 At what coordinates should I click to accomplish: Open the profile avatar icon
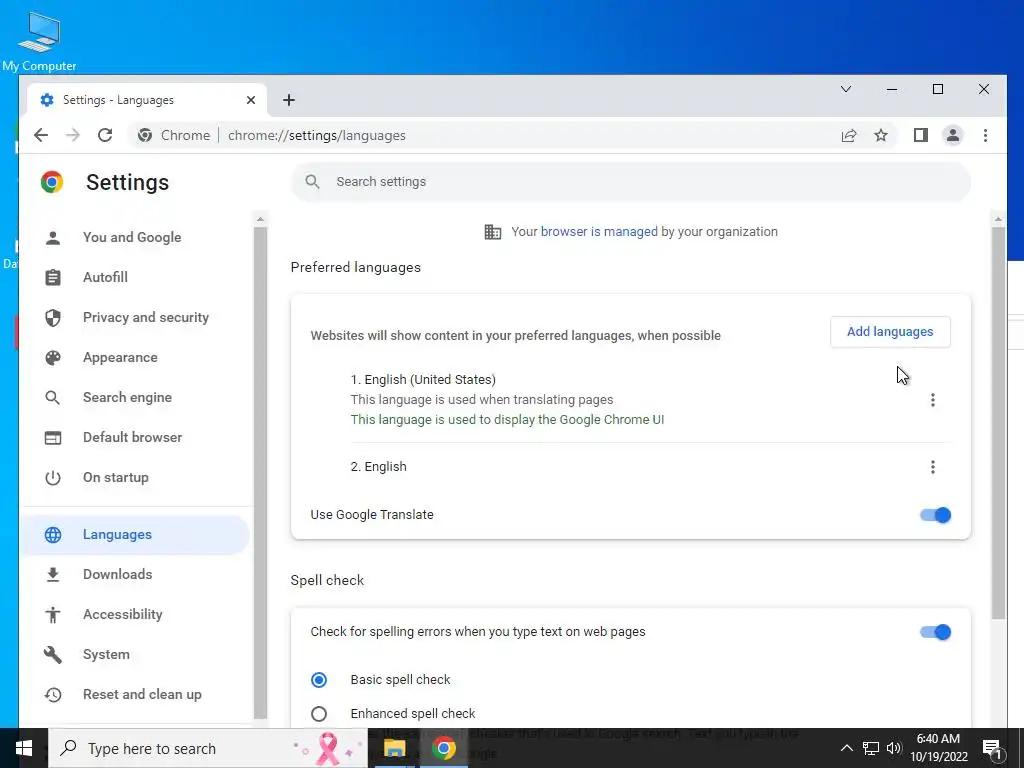[x=953, y=135]
